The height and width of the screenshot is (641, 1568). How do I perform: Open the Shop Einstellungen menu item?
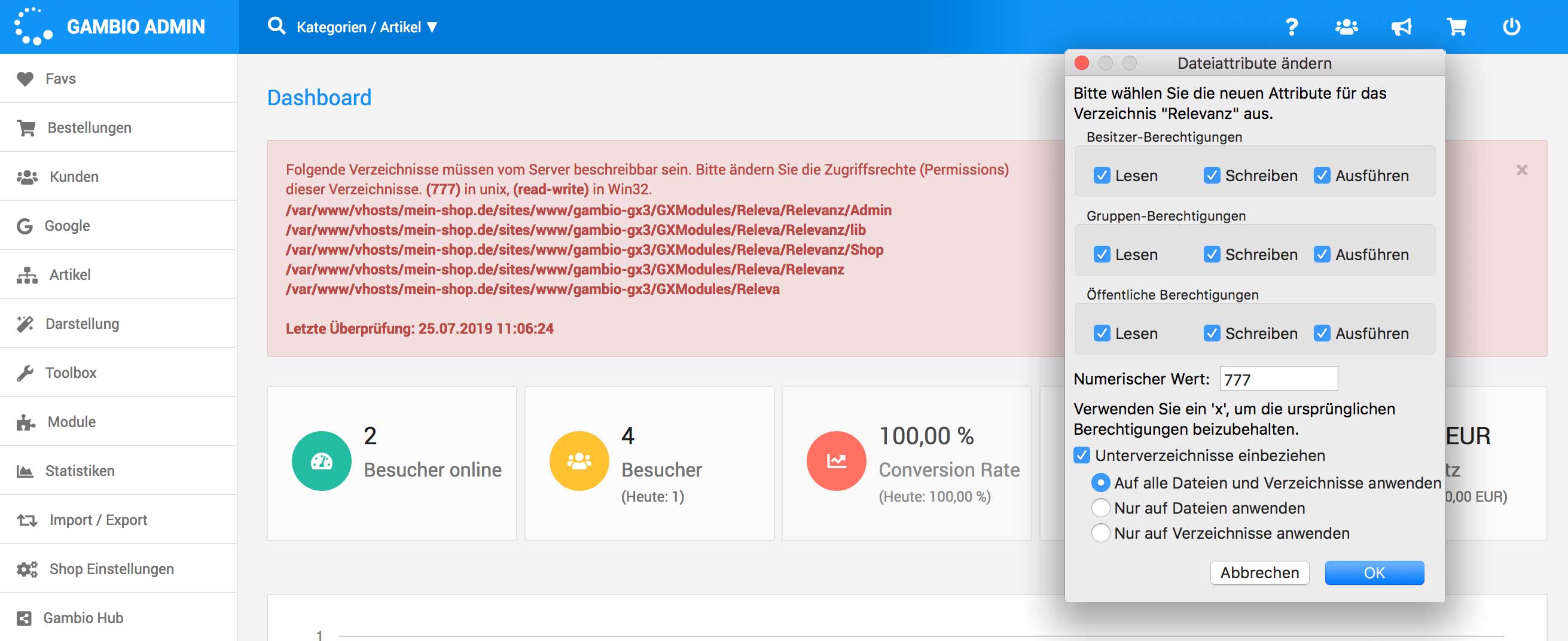point(118,570)
